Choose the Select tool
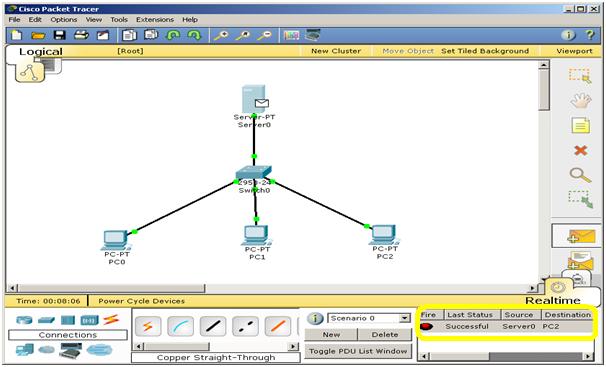The width and height of the screenshot is (606, 367). (580, 76)
